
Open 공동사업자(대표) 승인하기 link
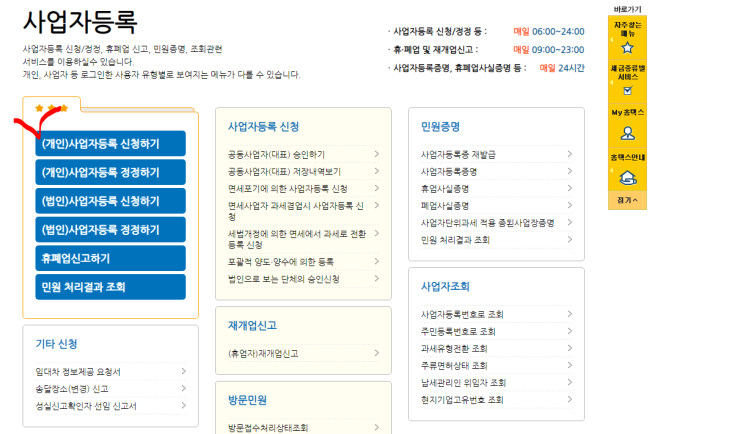[x=276, y=154]
